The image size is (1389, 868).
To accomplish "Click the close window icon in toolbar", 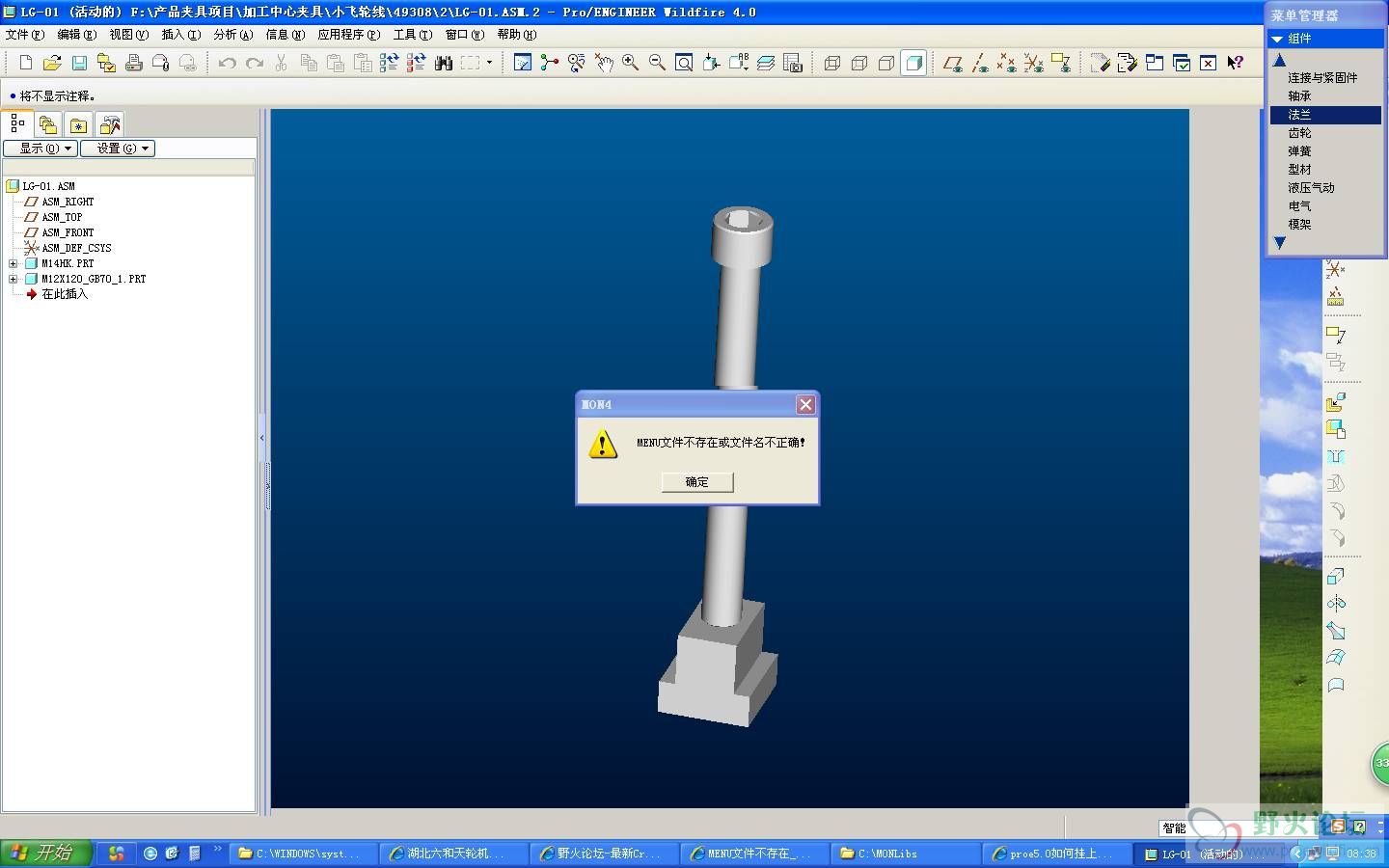I will click(x=1209, y=63).
